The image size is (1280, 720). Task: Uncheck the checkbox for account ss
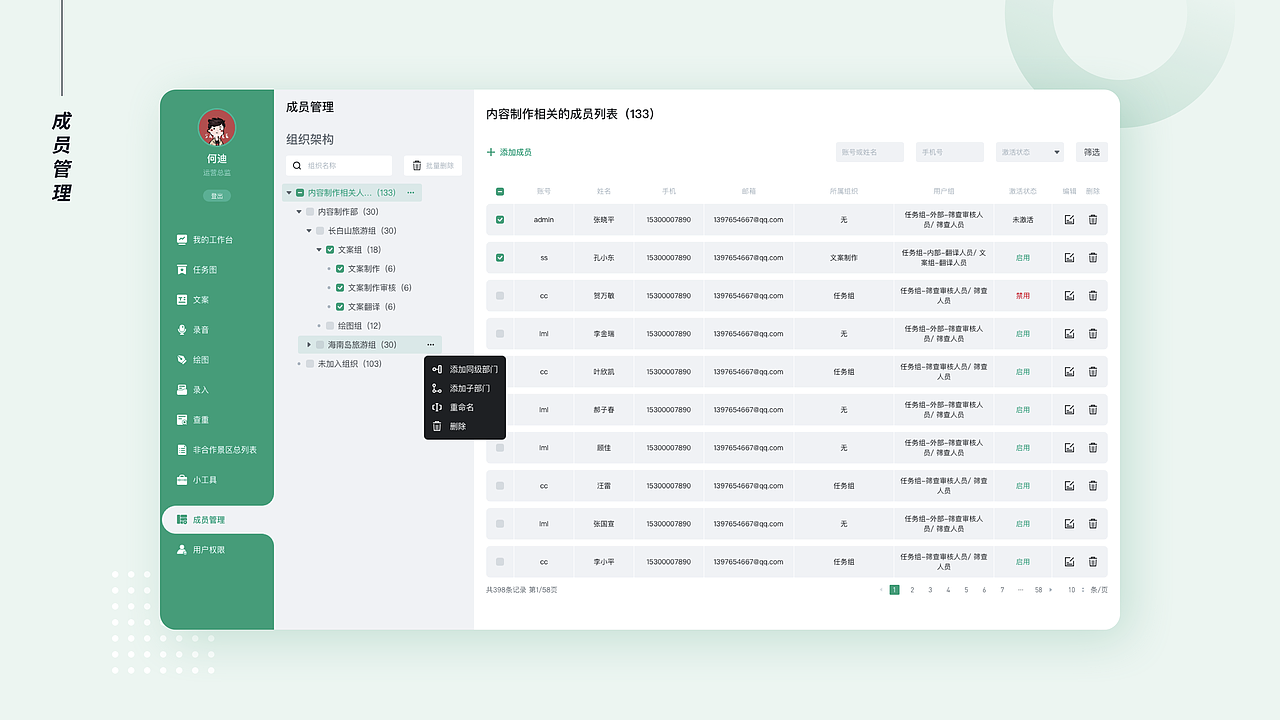pyautogui.click(x=500, y=258)
